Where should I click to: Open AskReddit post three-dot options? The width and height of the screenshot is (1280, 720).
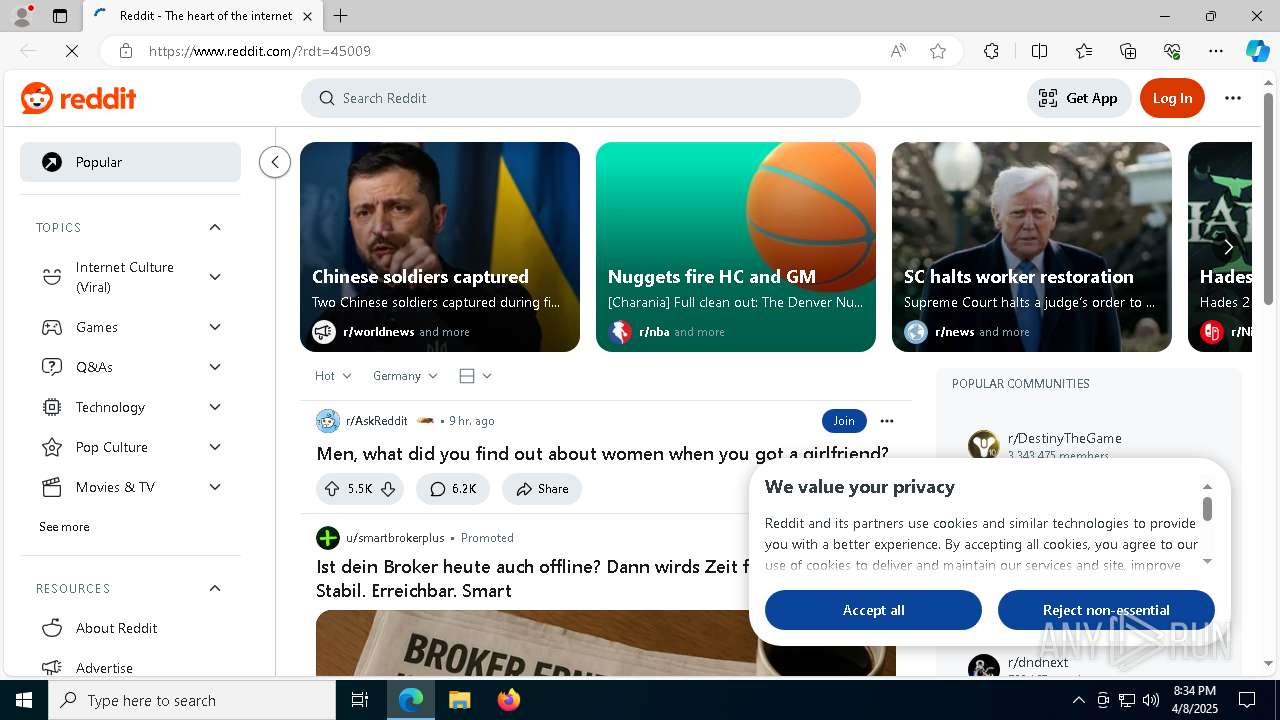pos(887,421)
